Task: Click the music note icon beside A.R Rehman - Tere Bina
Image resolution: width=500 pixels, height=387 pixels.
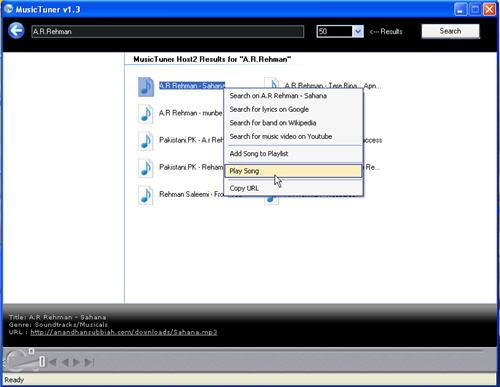Action: point(272,83)
